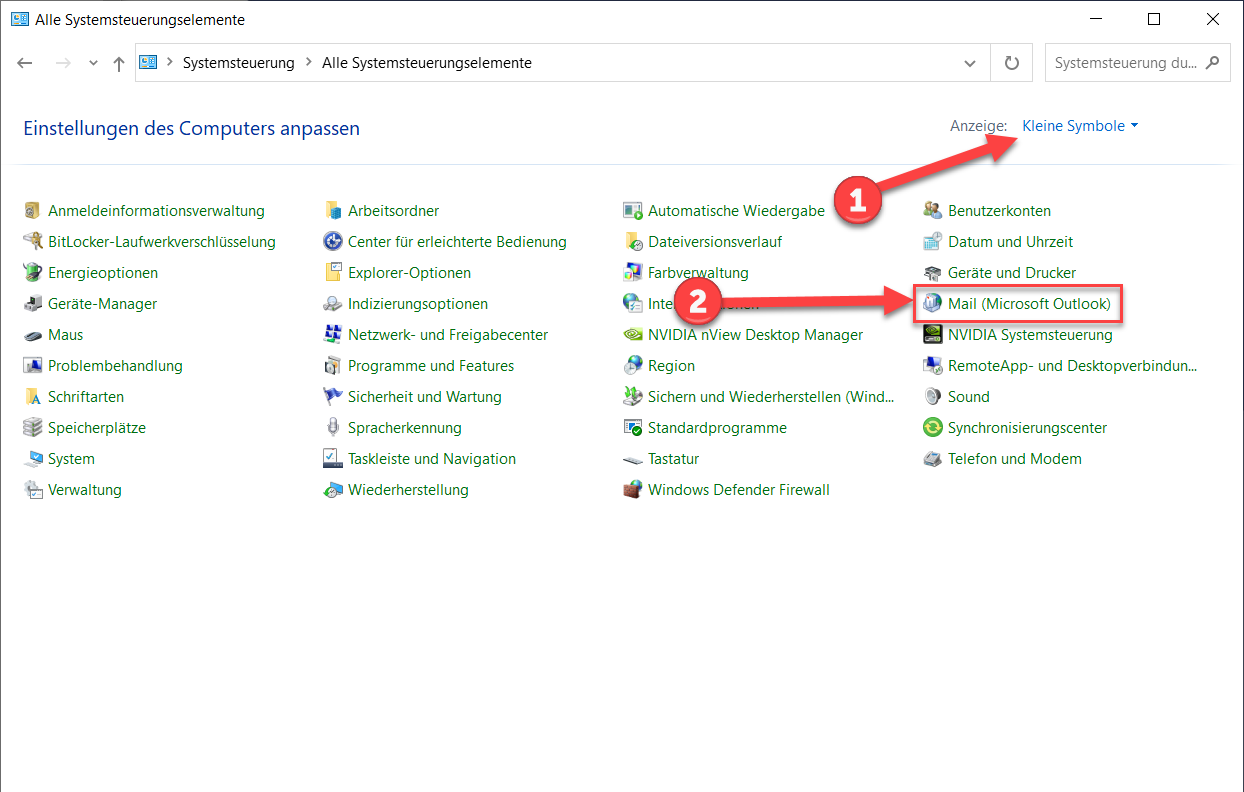This screenshot has height=792, width=1244.
Task: Open BitLocker-Laufwerkverschlüsselung icon
Action: coord(32,242)
